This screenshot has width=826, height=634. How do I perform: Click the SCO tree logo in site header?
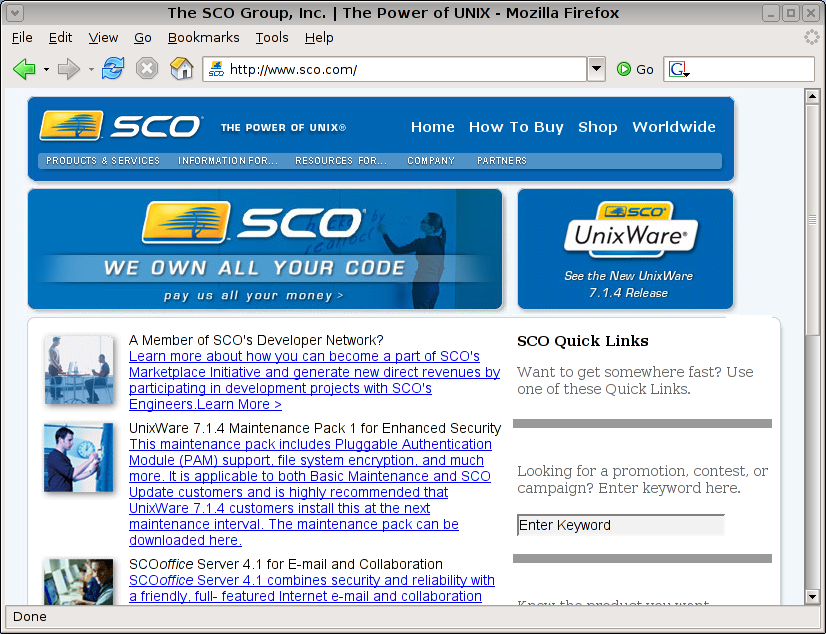(72, 125)
